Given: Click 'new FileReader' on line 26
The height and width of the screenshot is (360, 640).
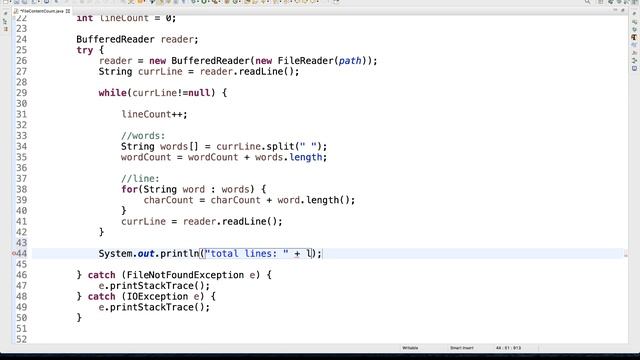Looking at the screenshot, I should coord(294,61).
